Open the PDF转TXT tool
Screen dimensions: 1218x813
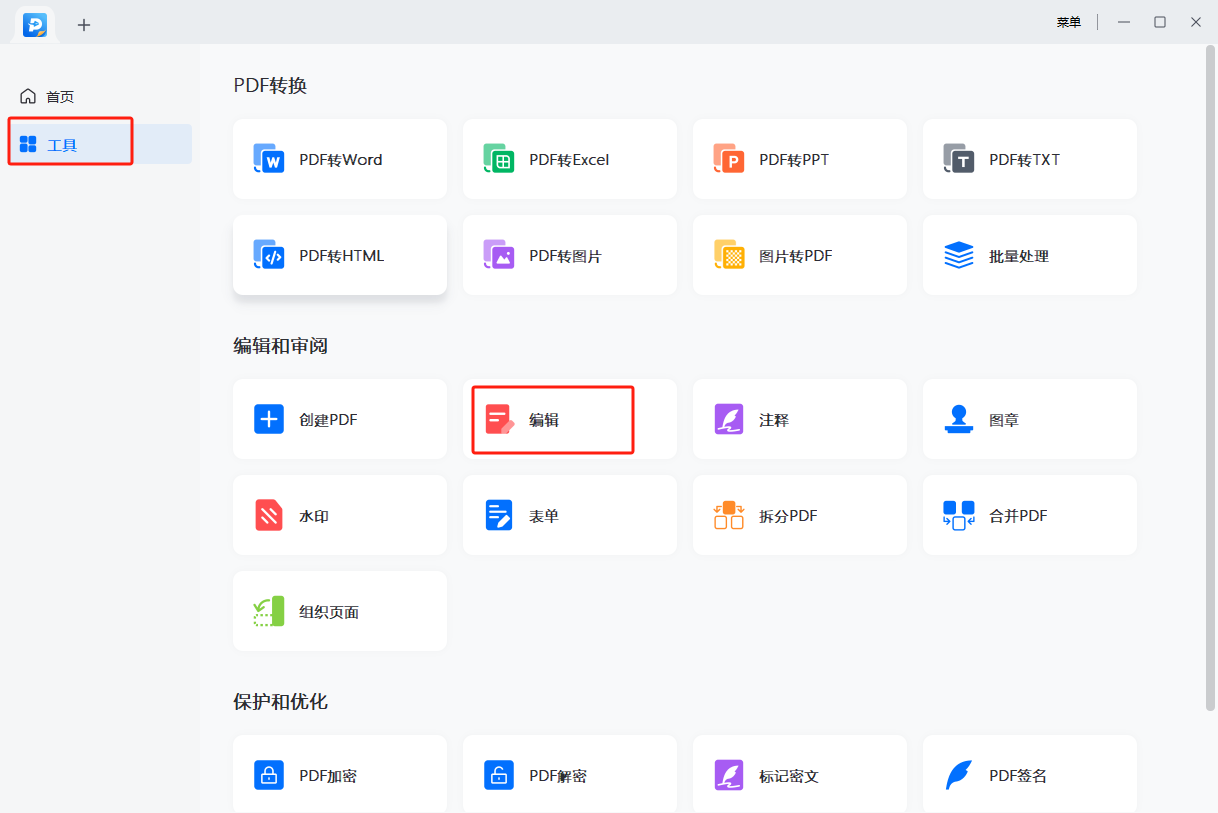click(1029, 160)
